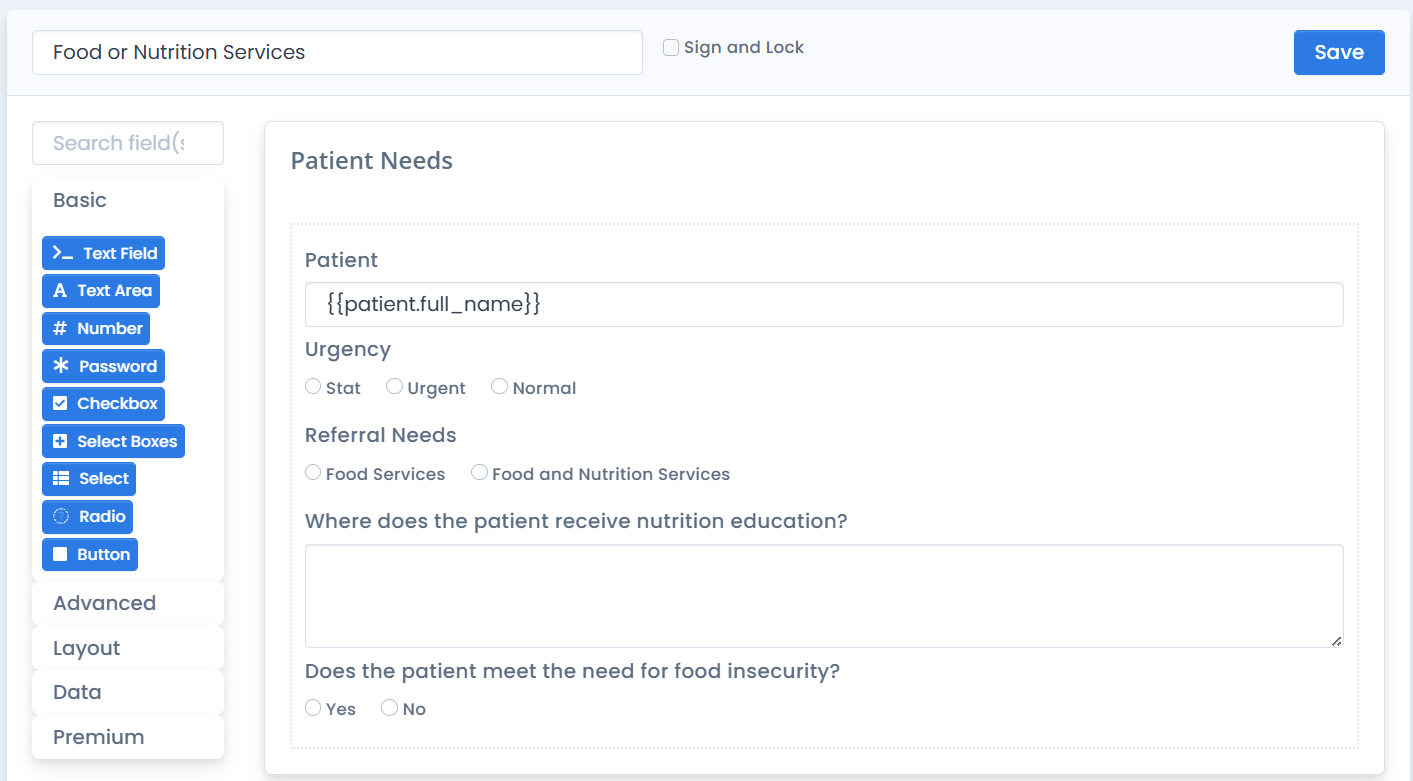
Task: Add a Checkbox component
Action: (103, 404)
